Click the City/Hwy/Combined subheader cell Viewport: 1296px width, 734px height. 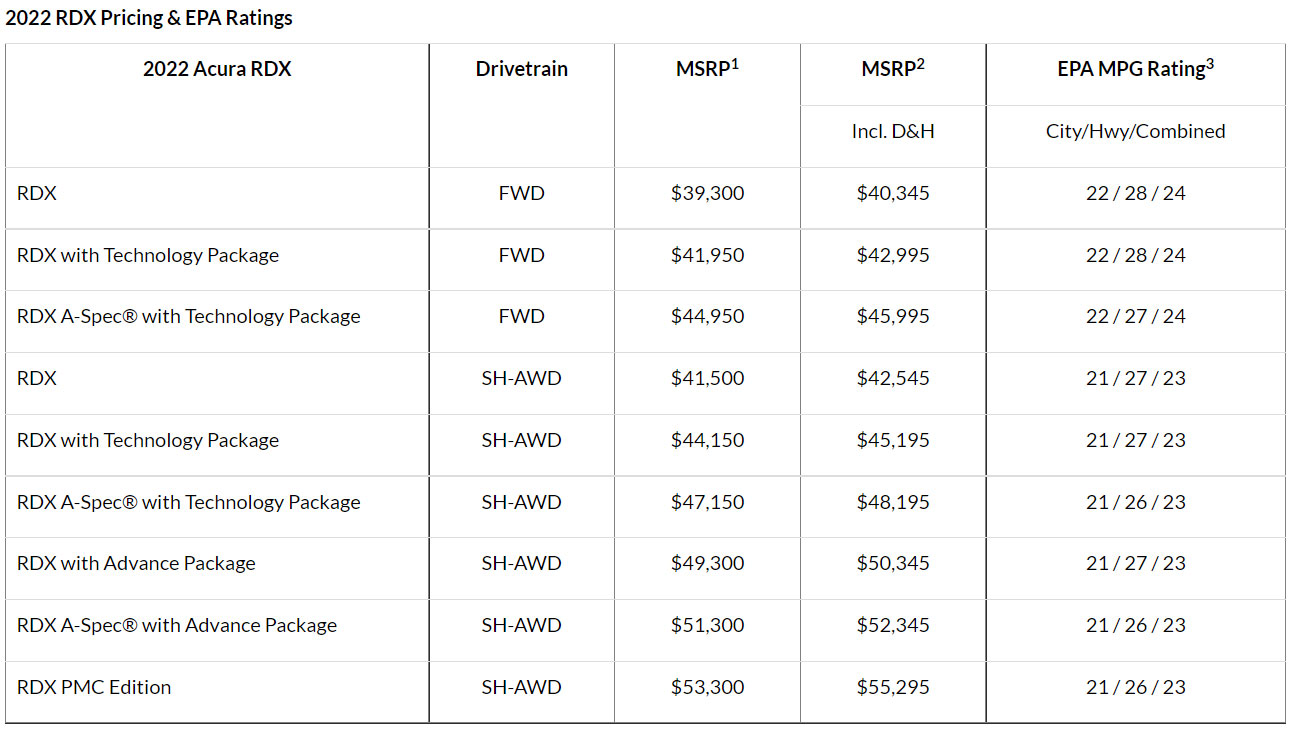[x=1135, y=131]
